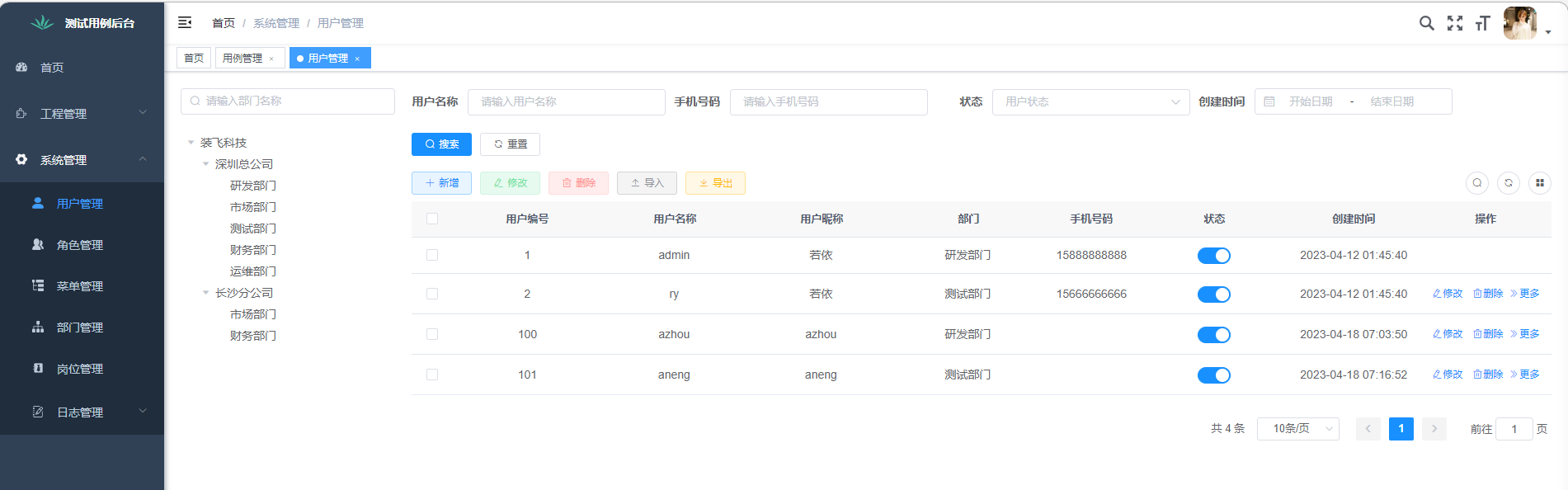Open the 10条/页 page size dropdown
The image size is (1568, 490).
[1297, 429]
